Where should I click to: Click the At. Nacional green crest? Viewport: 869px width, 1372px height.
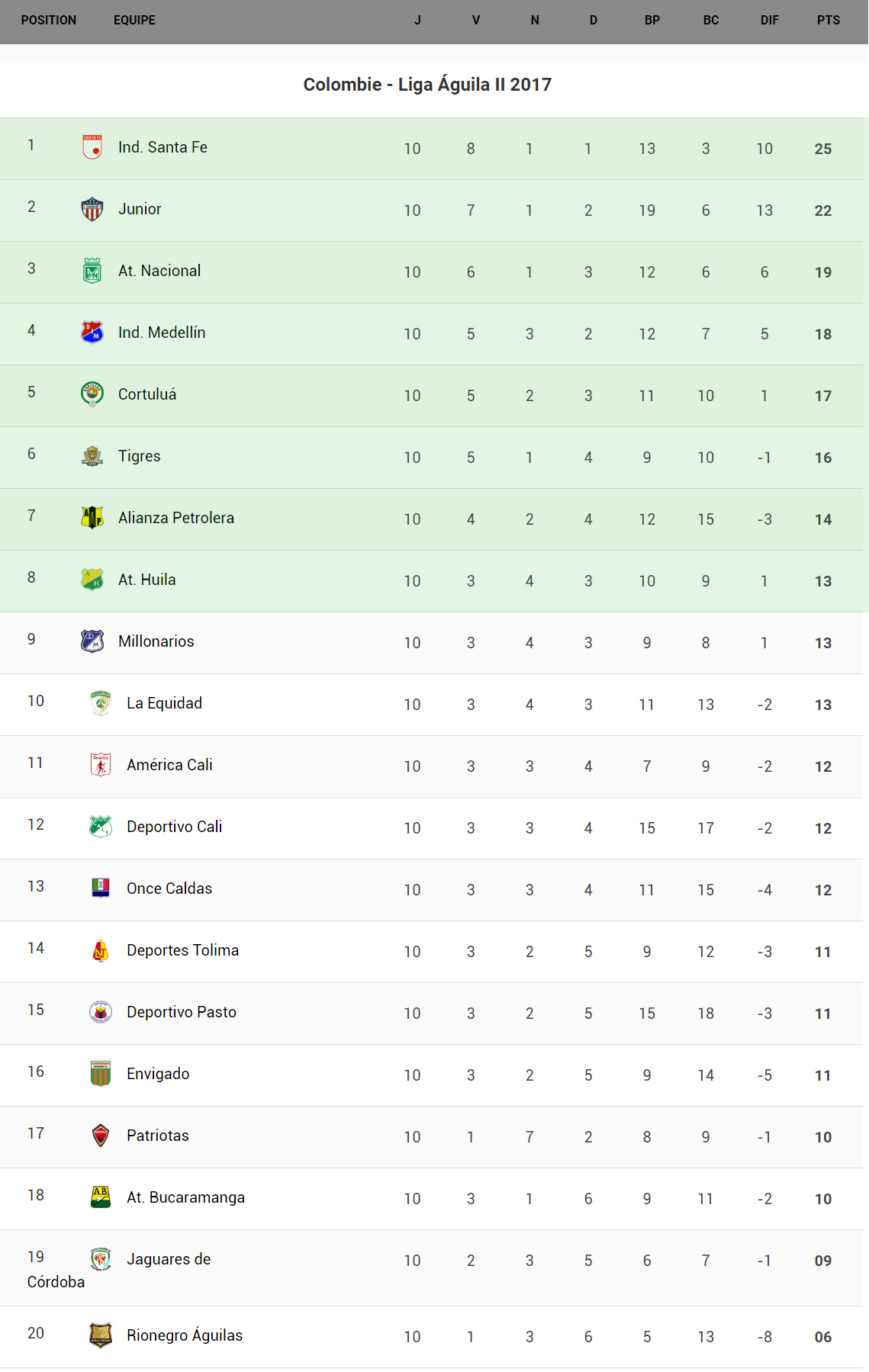pyautogui.click(x=92, y=271)
